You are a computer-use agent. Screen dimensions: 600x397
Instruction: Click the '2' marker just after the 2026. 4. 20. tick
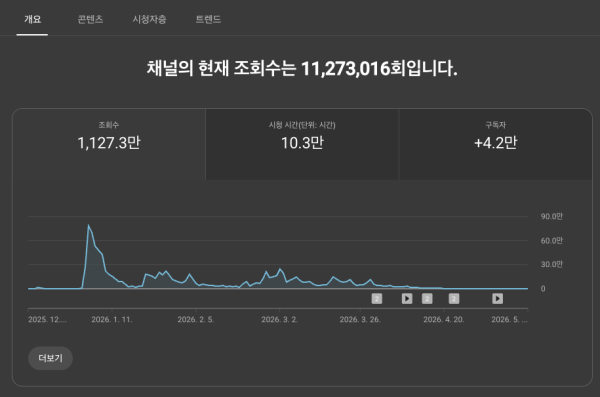(454, 299)
